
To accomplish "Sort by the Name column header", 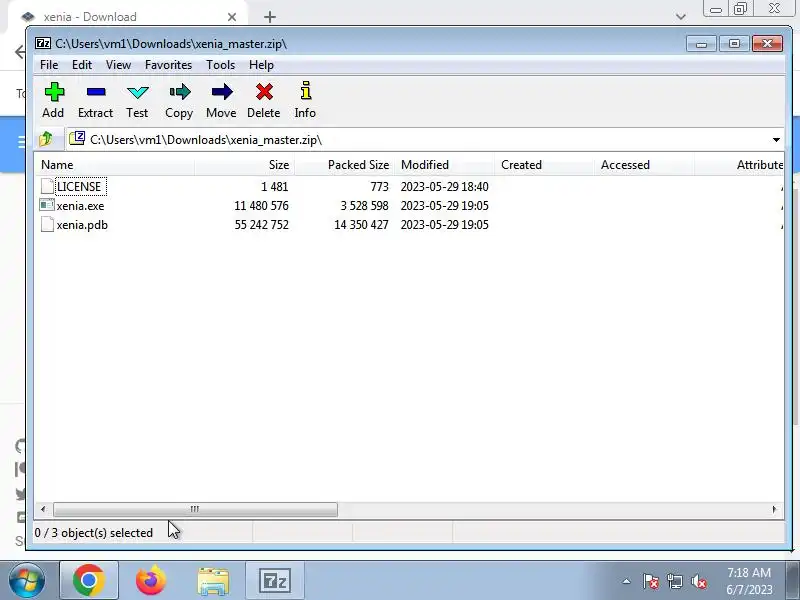I will pyautogui.click(x=114, y=164).
